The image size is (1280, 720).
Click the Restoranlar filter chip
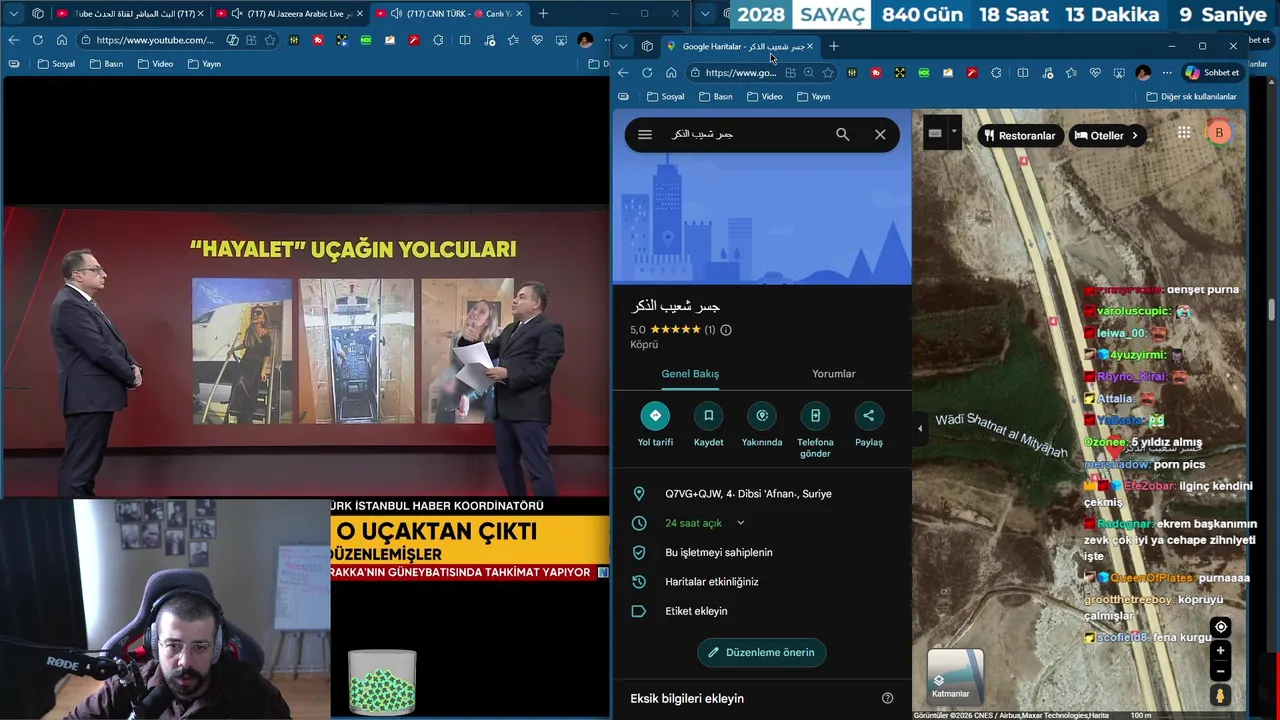coord(1019,135)
